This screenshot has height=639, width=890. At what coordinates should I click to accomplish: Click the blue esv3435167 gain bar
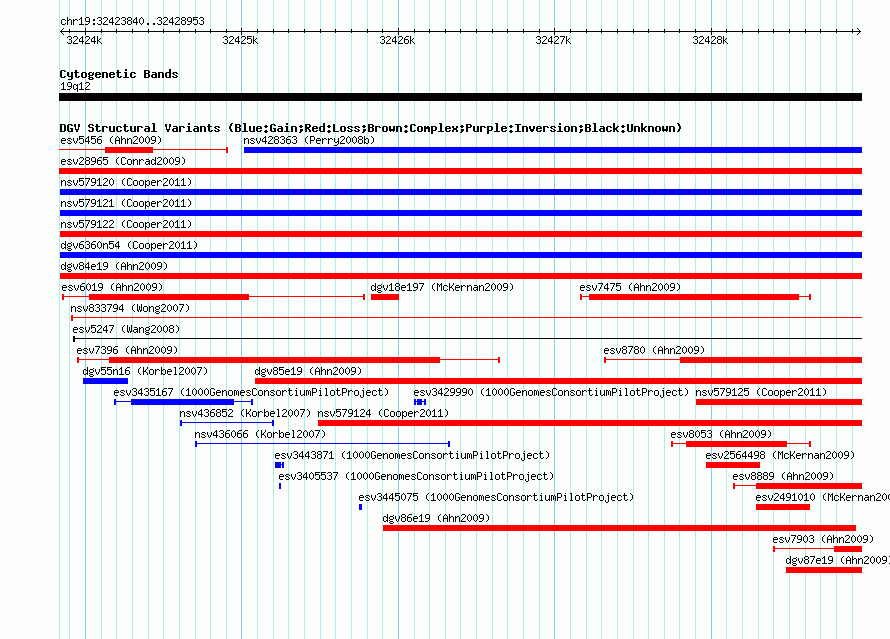(182, 402)
